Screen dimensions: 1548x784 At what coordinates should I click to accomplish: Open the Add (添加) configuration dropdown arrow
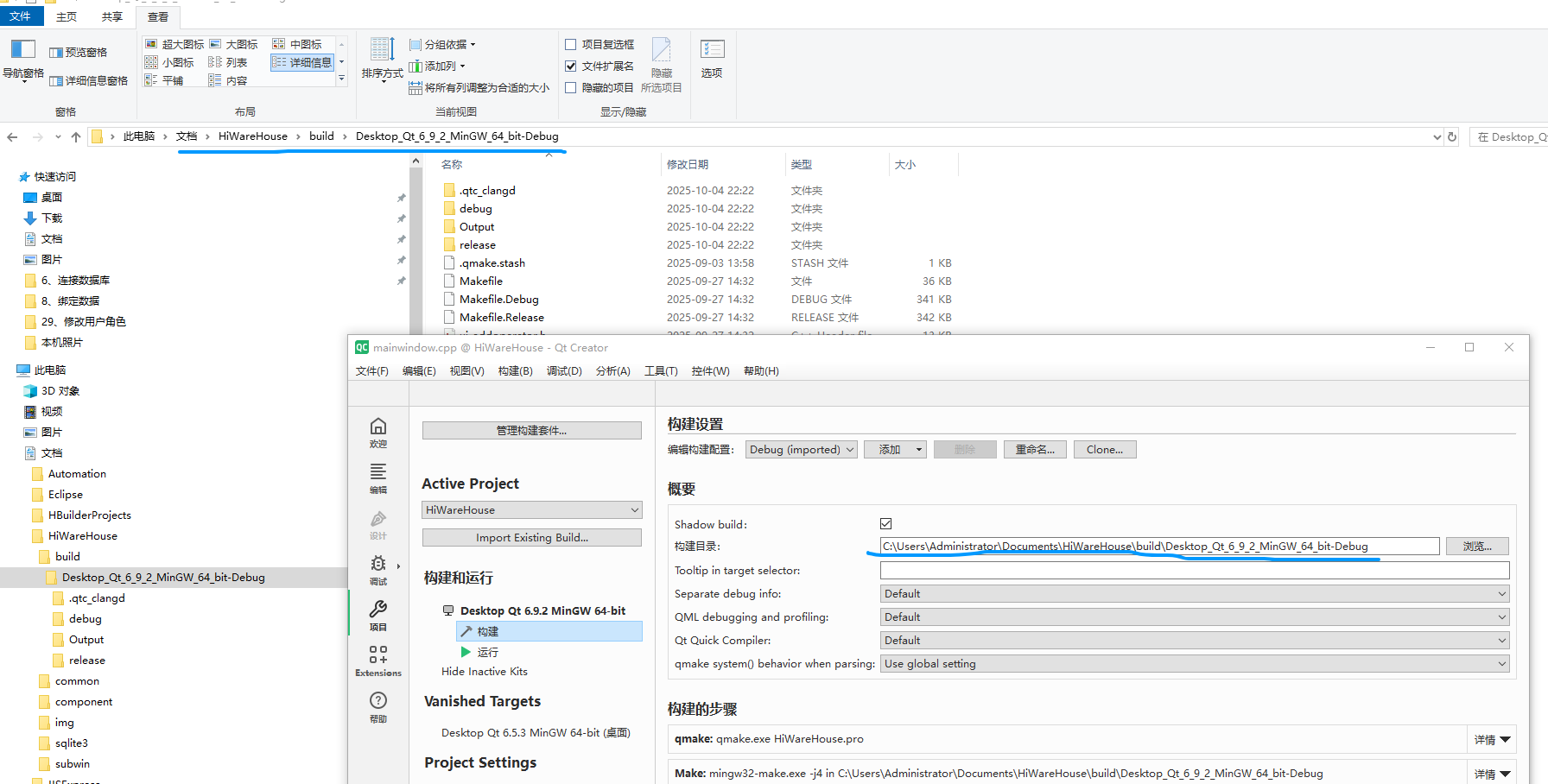click(919, 449)
